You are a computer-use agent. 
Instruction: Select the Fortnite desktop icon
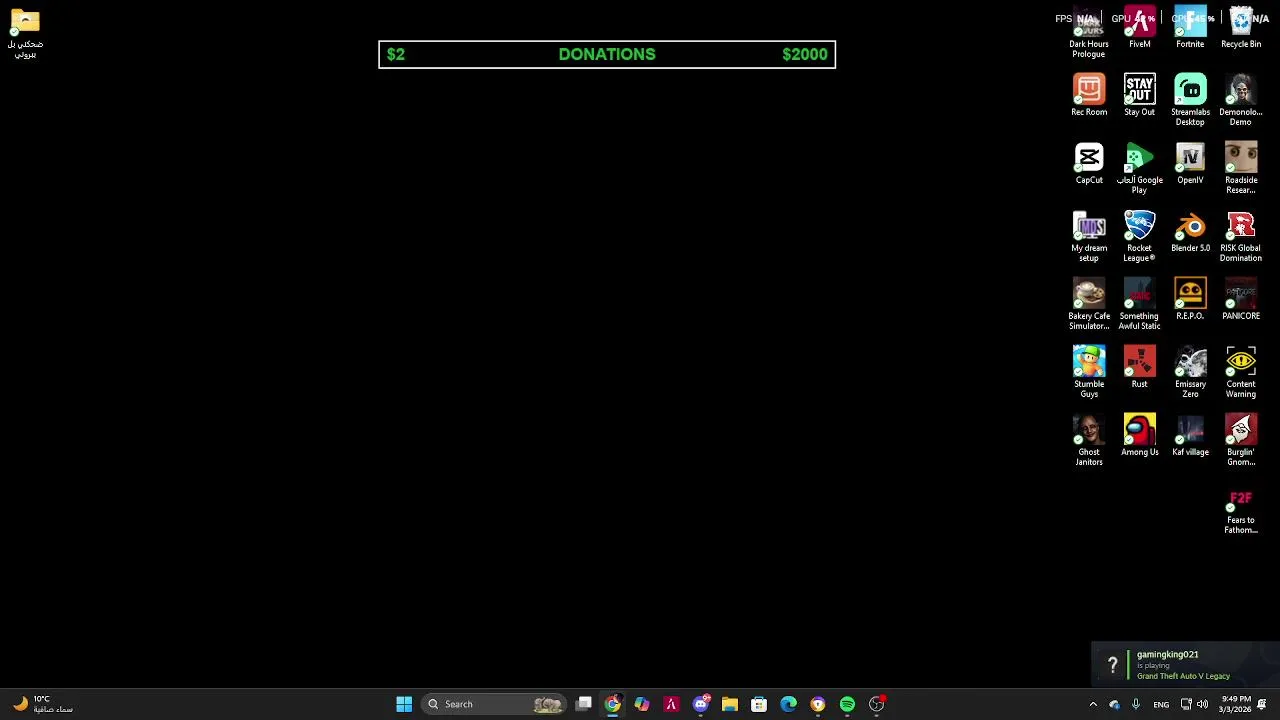click(1190, 27)
